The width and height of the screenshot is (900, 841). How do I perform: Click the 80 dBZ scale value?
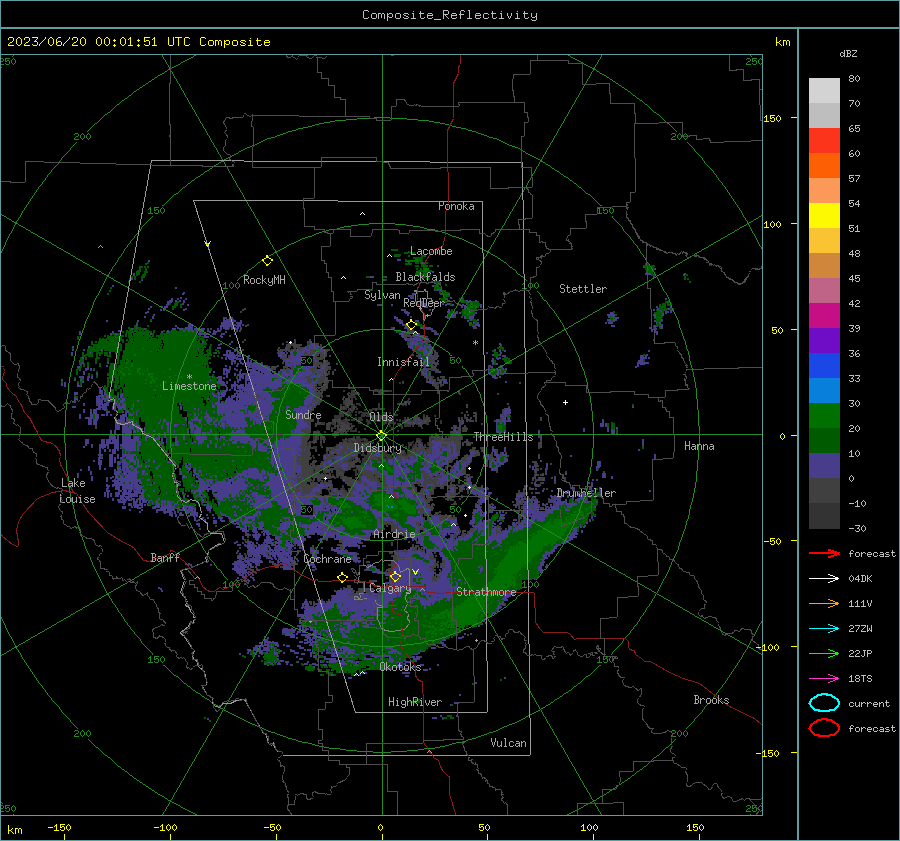tap(854, 79)
